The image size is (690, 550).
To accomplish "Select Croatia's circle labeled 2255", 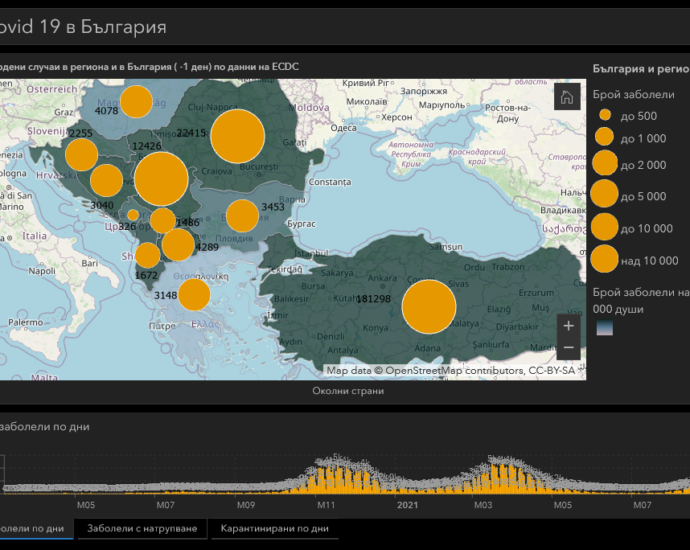I will tap(81, 154).
